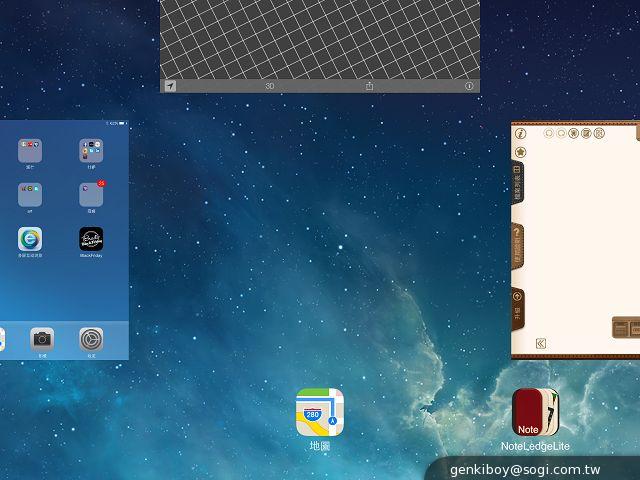
Task: Click the star favorites icon in NoteLedge
Action: pos(520,152)
